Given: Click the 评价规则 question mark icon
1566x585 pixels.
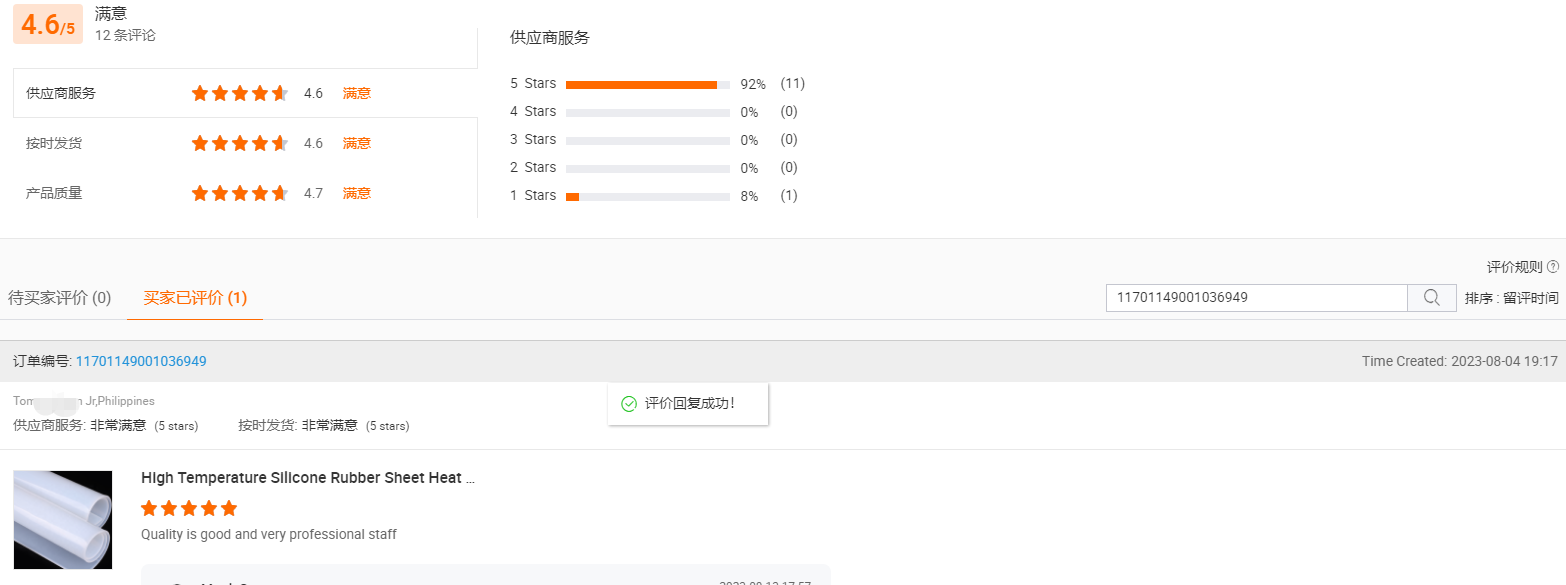Looking at the screenshot, I should 1553,267.
